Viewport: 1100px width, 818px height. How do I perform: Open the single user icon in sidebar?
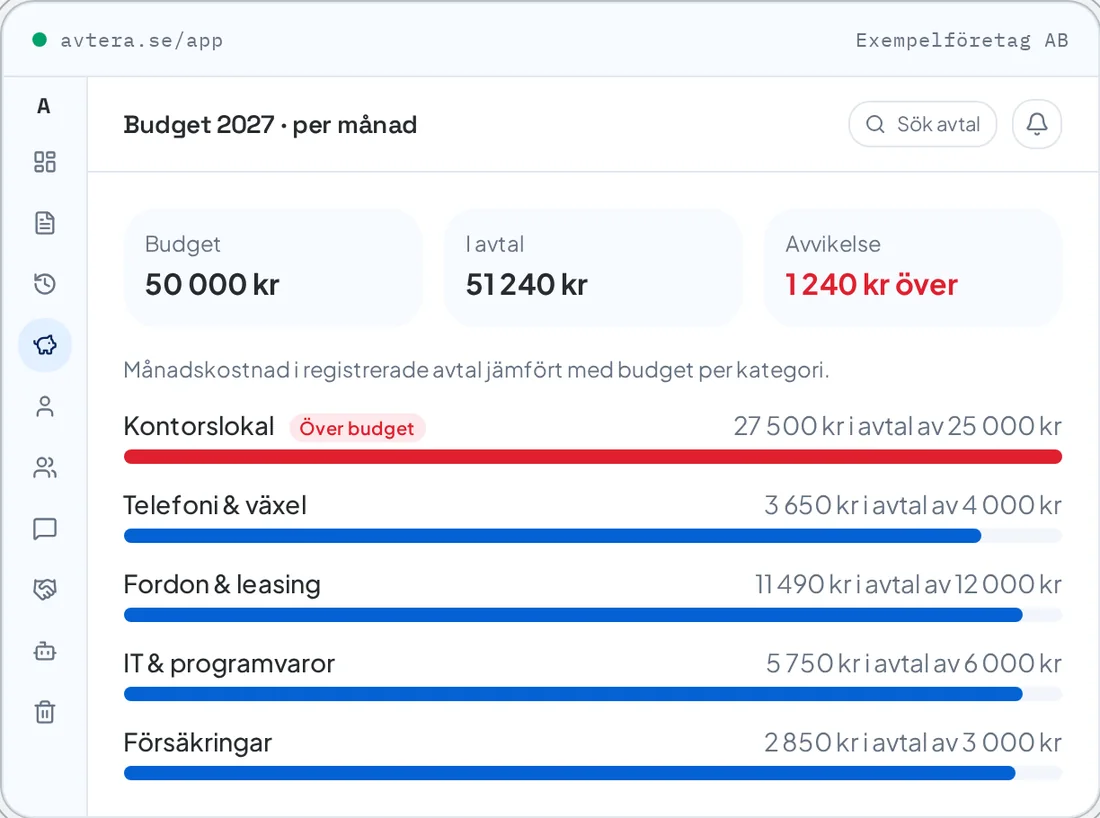point(45,406)
